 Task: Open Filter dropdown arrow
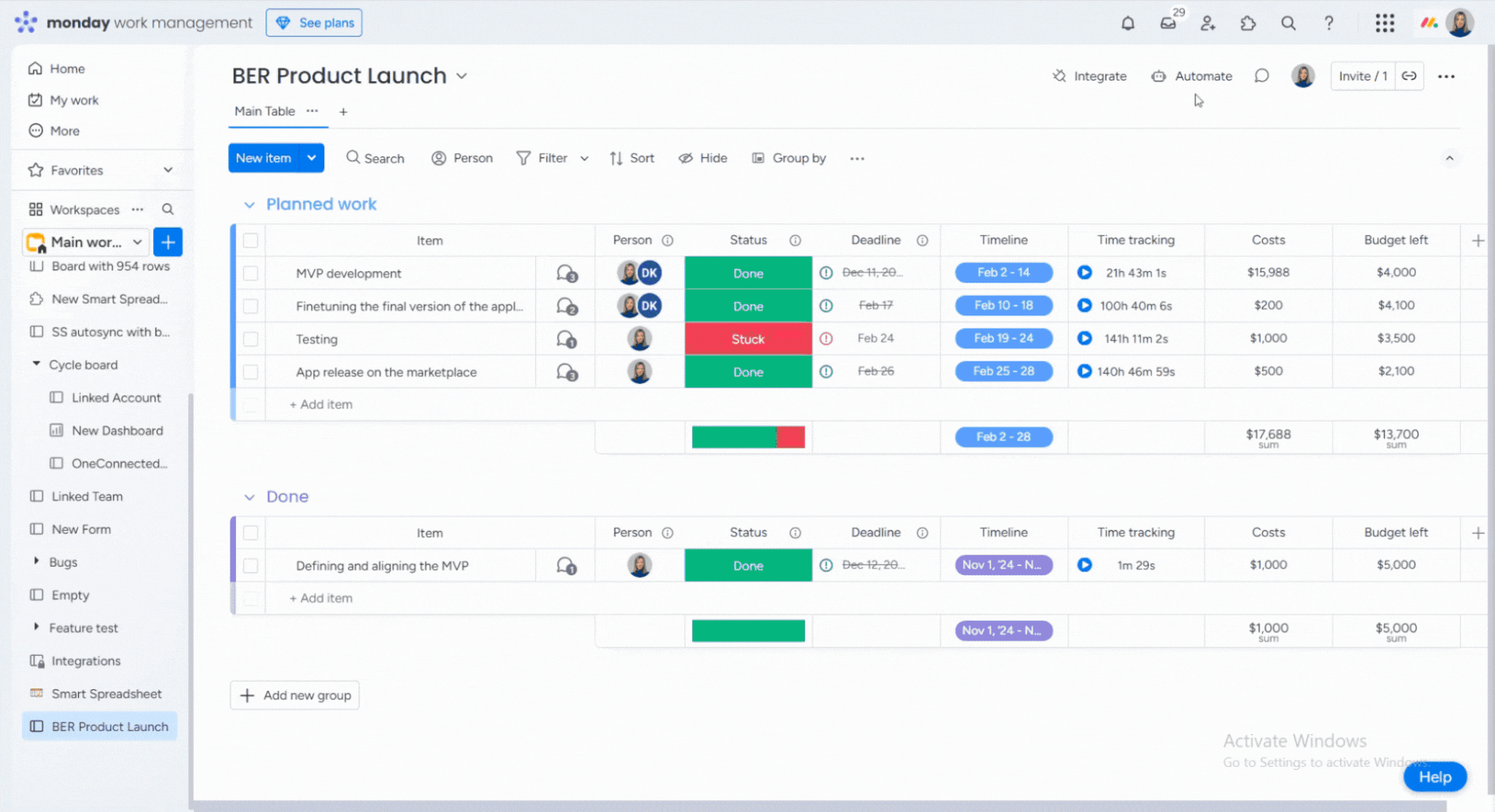(584, 158)
